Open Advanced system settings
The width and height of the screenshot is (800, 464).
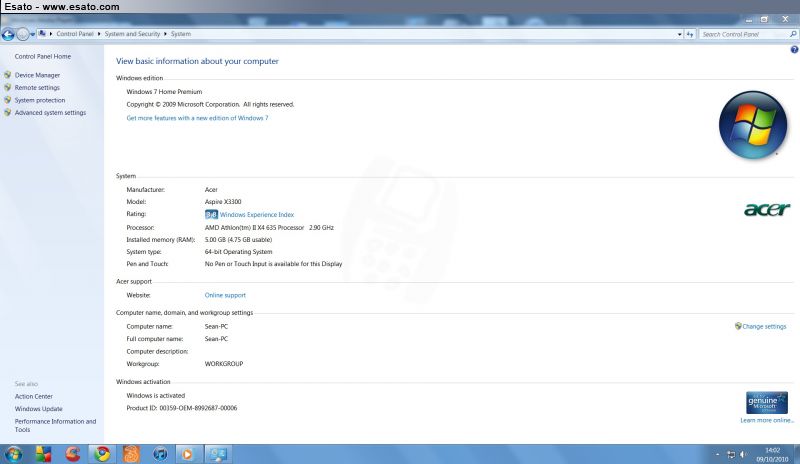(x=50, y=113)
